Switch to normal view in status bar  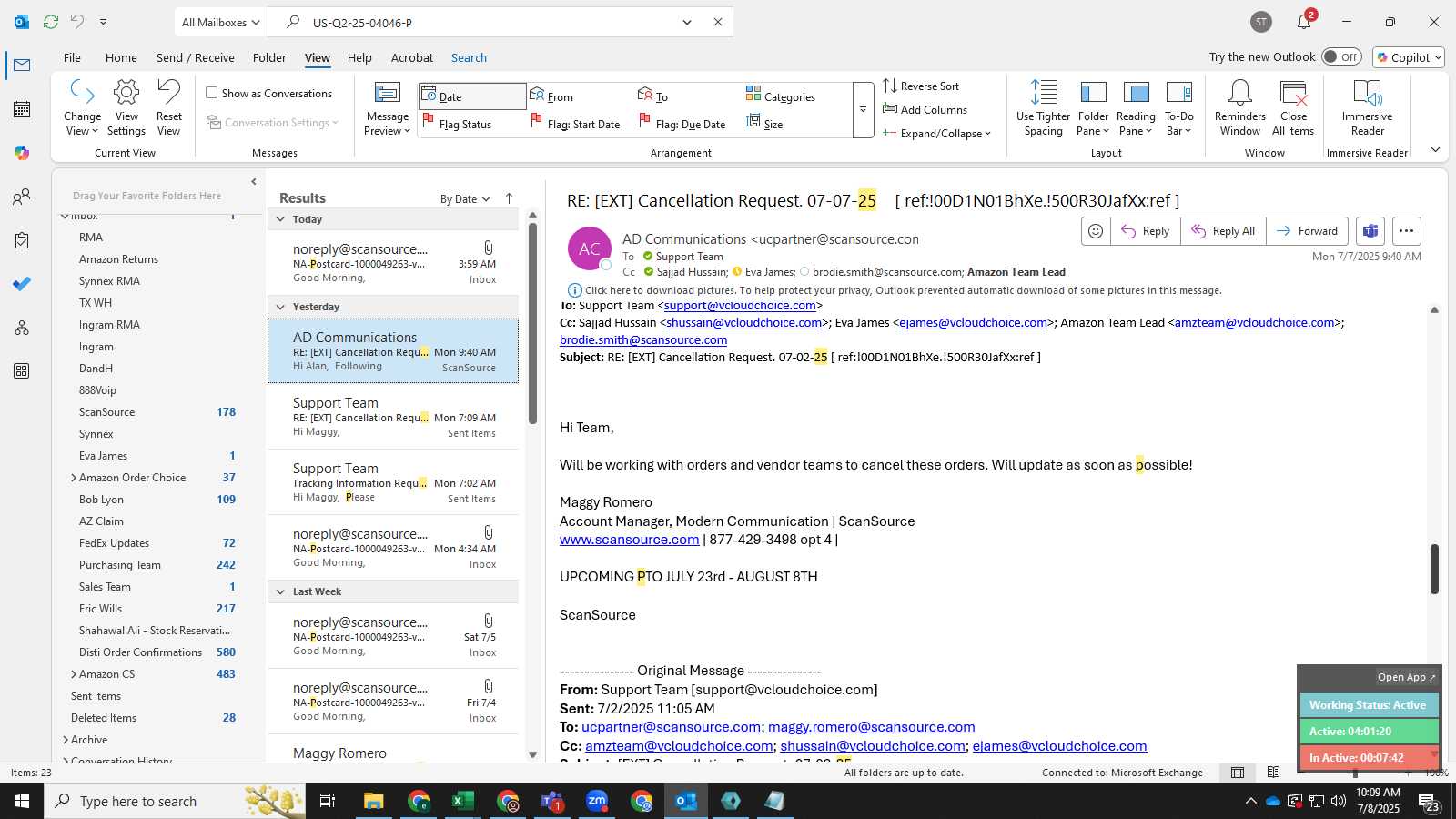pyautogui.click(x=1238, y=773)
